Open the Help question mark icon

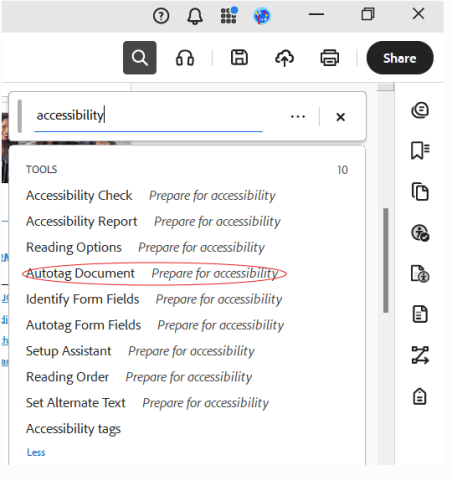click(x=161, y=15)
